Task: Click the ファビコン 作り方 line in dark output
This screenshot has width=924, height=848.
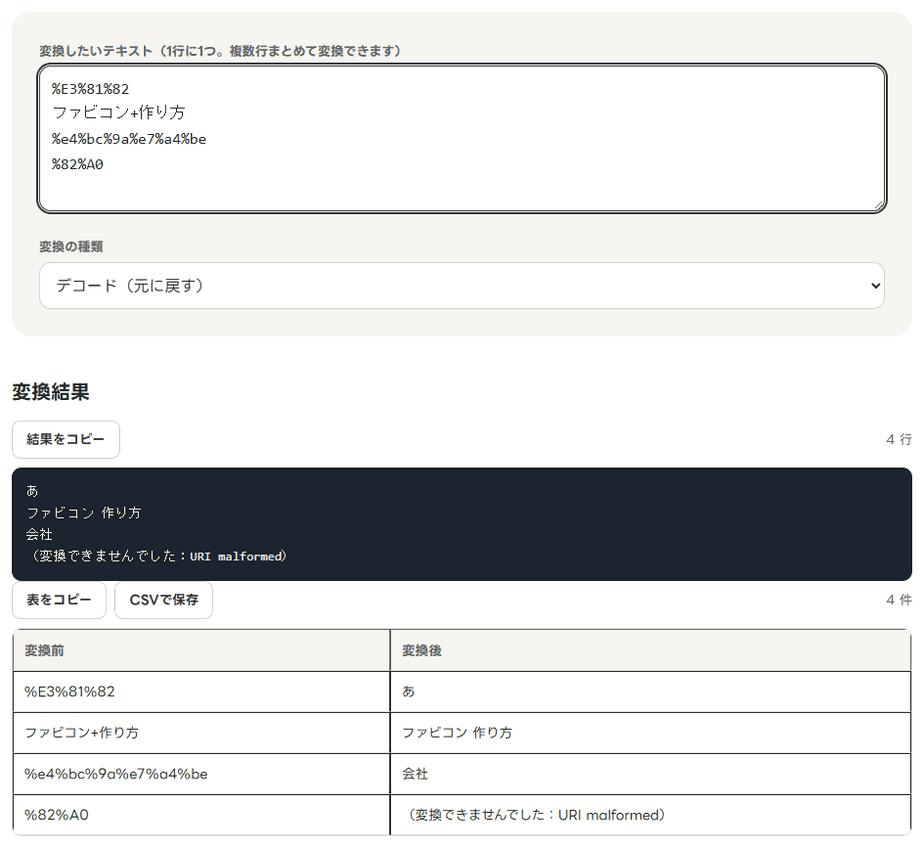Action: pos(84,513)
